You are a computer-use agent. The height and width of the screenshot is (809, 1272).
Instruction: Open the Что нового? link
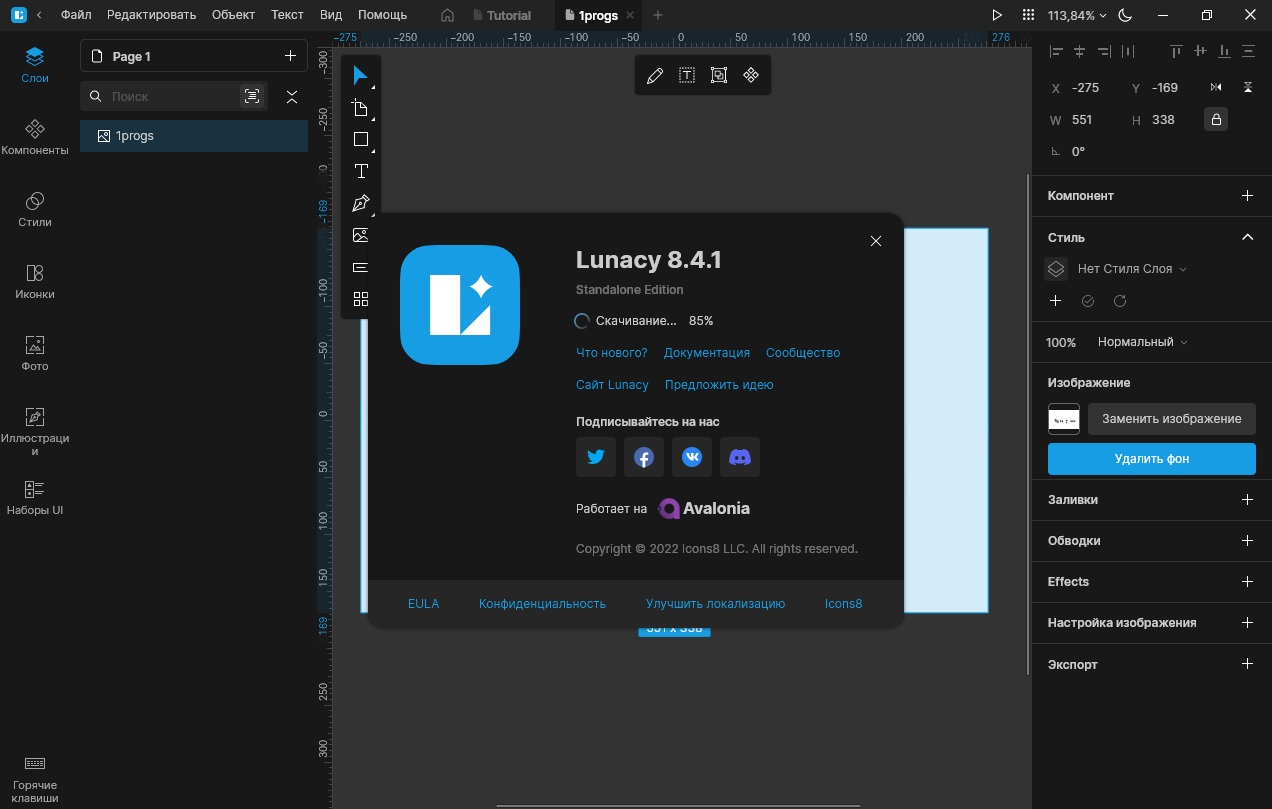coord(612,353)
